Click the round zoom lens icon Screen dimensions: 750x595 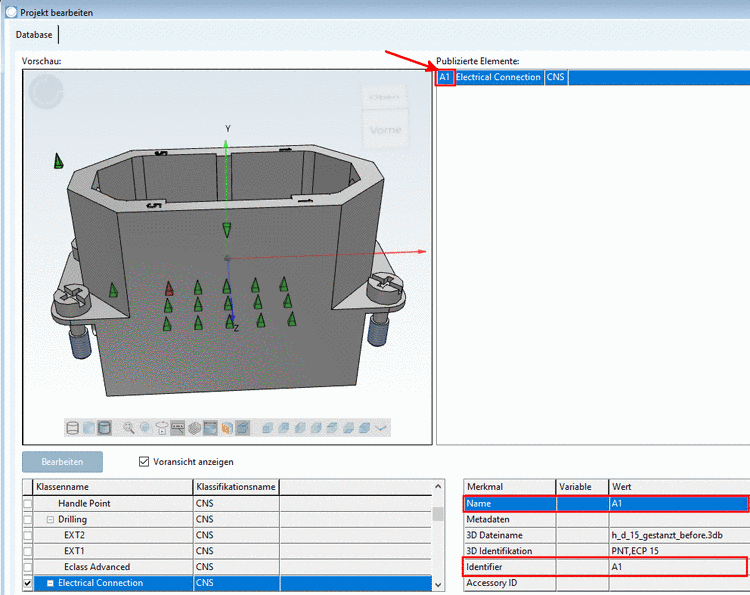pyautogui.click(x=145, y=428)
